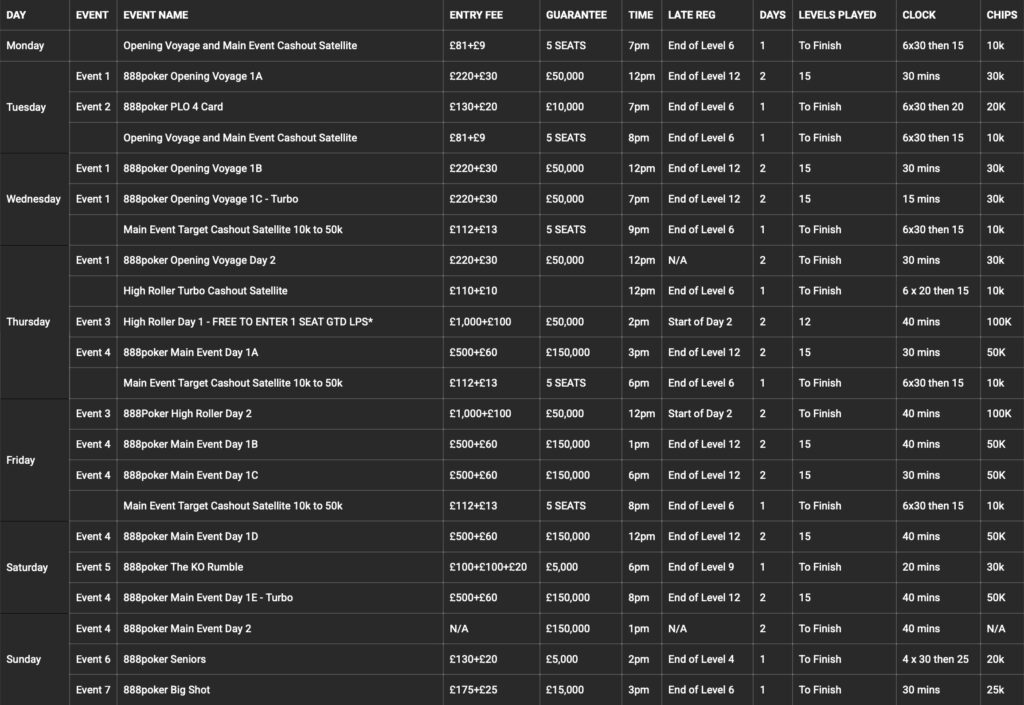
Task: Click 888poker Opening Voyage 1B event name
Action: coord(193,168)
